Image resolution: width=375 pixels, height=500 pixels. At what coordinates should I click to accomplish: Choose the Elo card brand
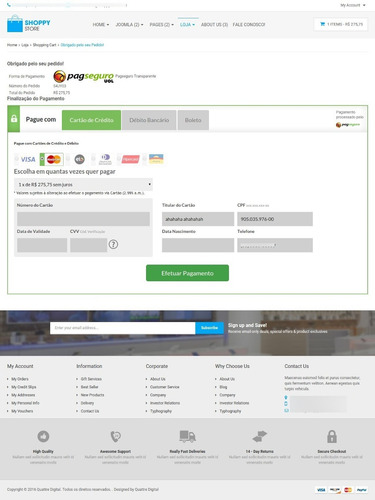pos(79,159)
